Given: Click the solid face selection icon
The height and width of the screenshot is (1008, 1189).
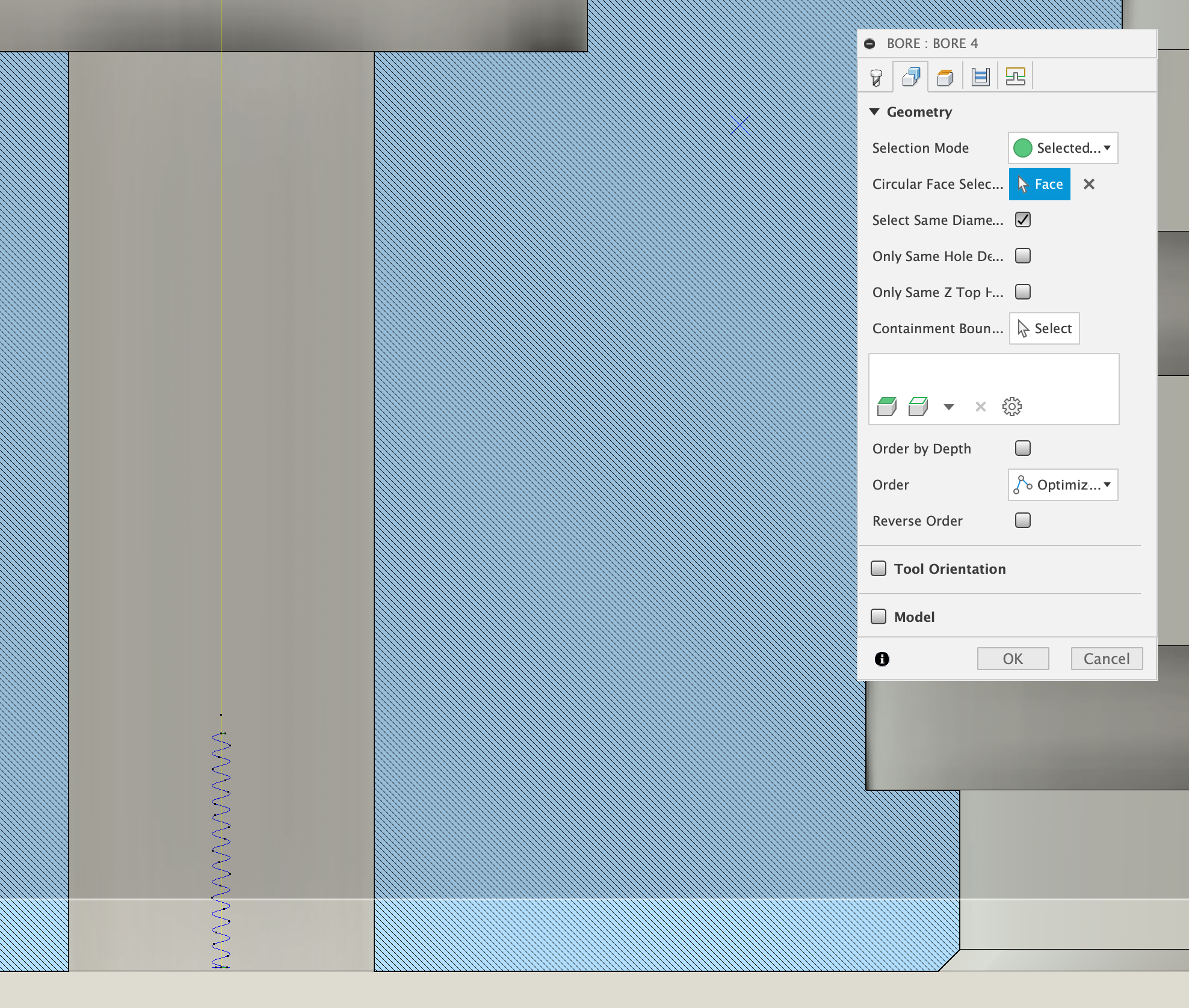Looking at the screenshot, I should pyautogui.click(x=887, y=406).
